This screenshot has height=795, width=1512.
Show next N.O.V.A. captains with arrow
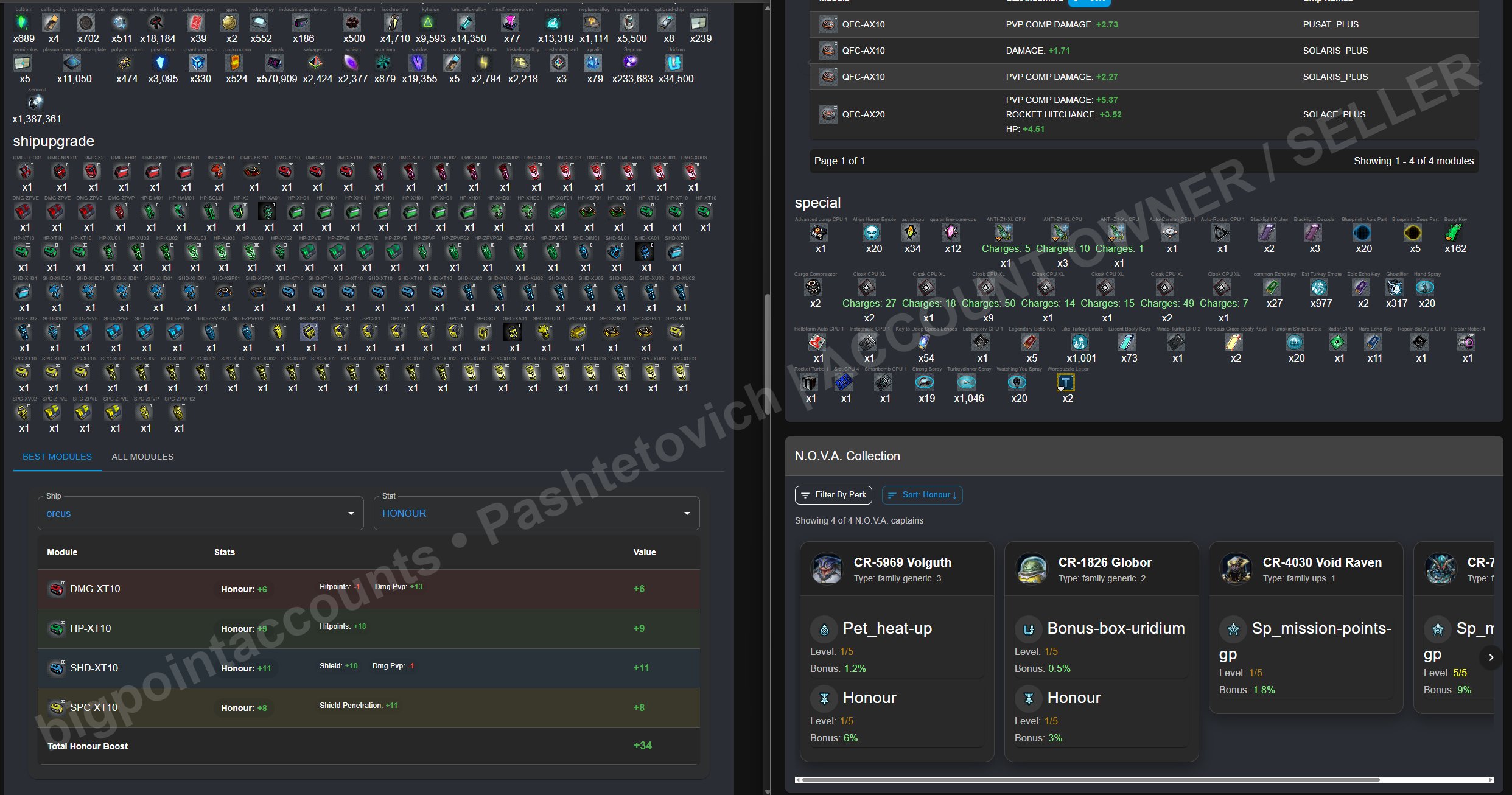click(1491, 657)
